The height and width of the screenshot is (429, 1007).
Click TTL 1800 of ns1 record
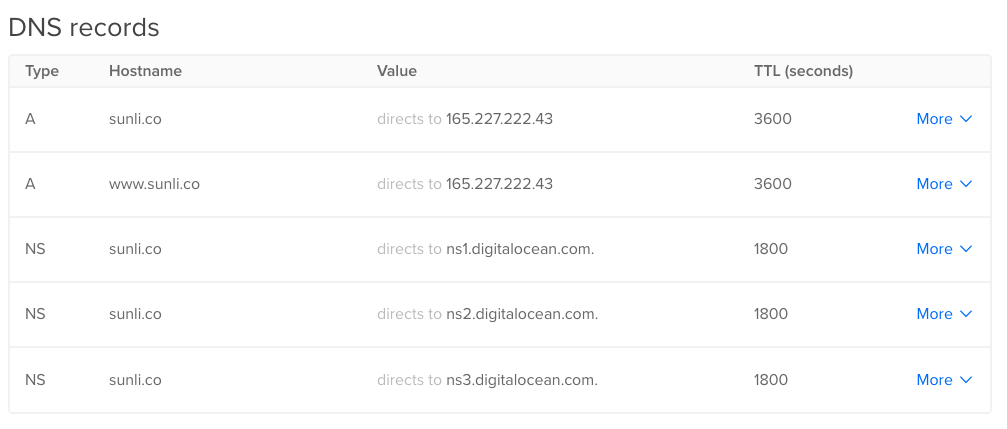pyautogui.click(x=771, y=249)
